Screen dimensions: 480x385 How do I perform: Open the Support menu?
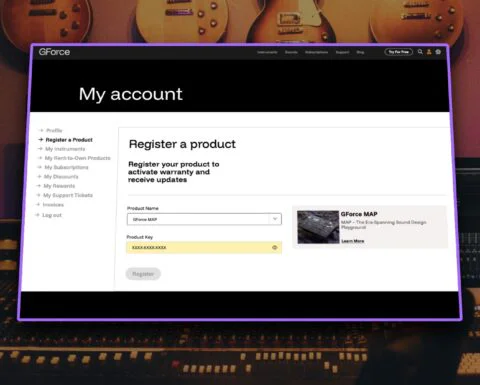click(x=342, y=52)
